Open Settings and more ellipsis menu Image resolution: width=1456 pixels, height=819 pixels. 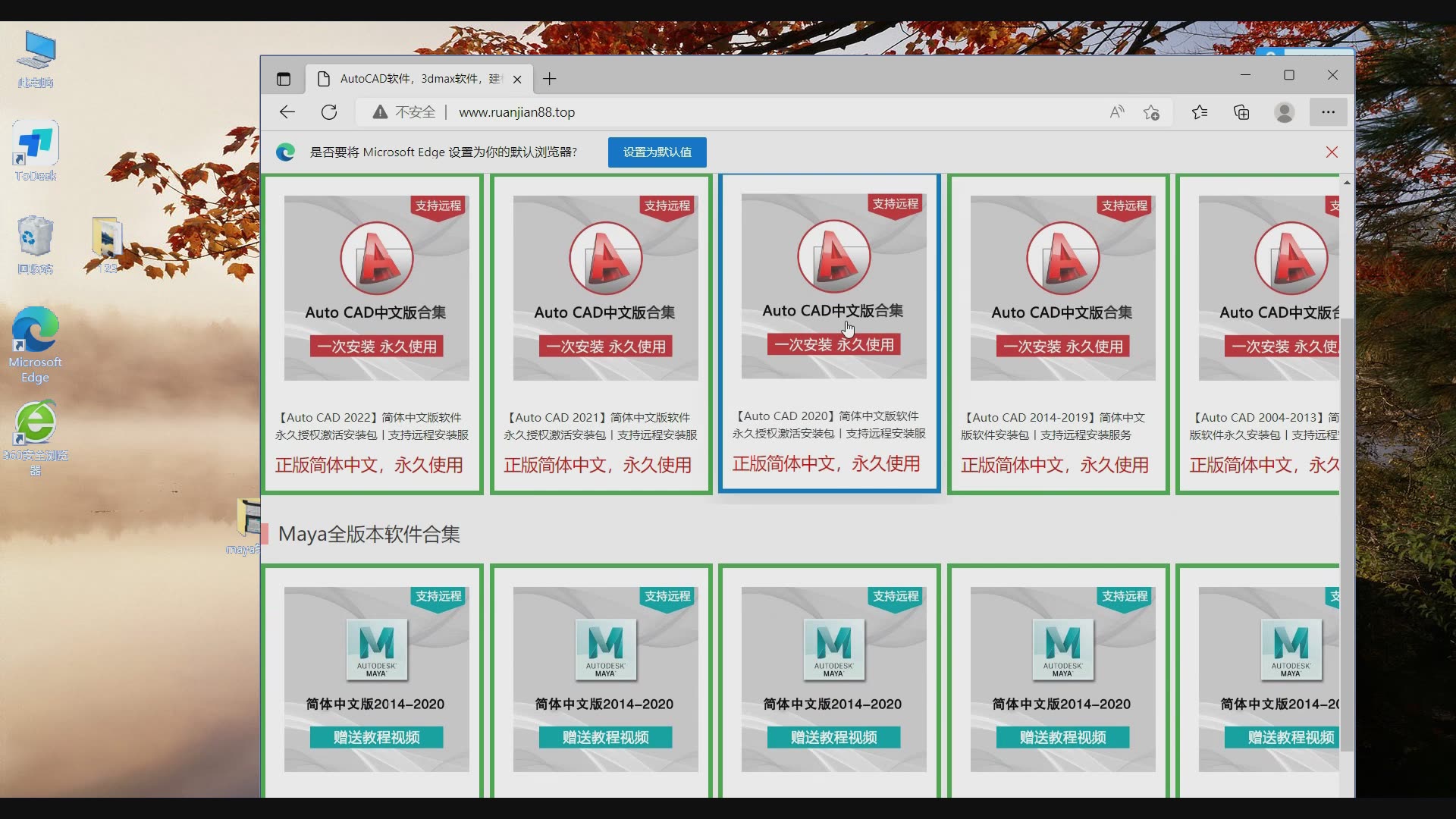pos(1328,112)
